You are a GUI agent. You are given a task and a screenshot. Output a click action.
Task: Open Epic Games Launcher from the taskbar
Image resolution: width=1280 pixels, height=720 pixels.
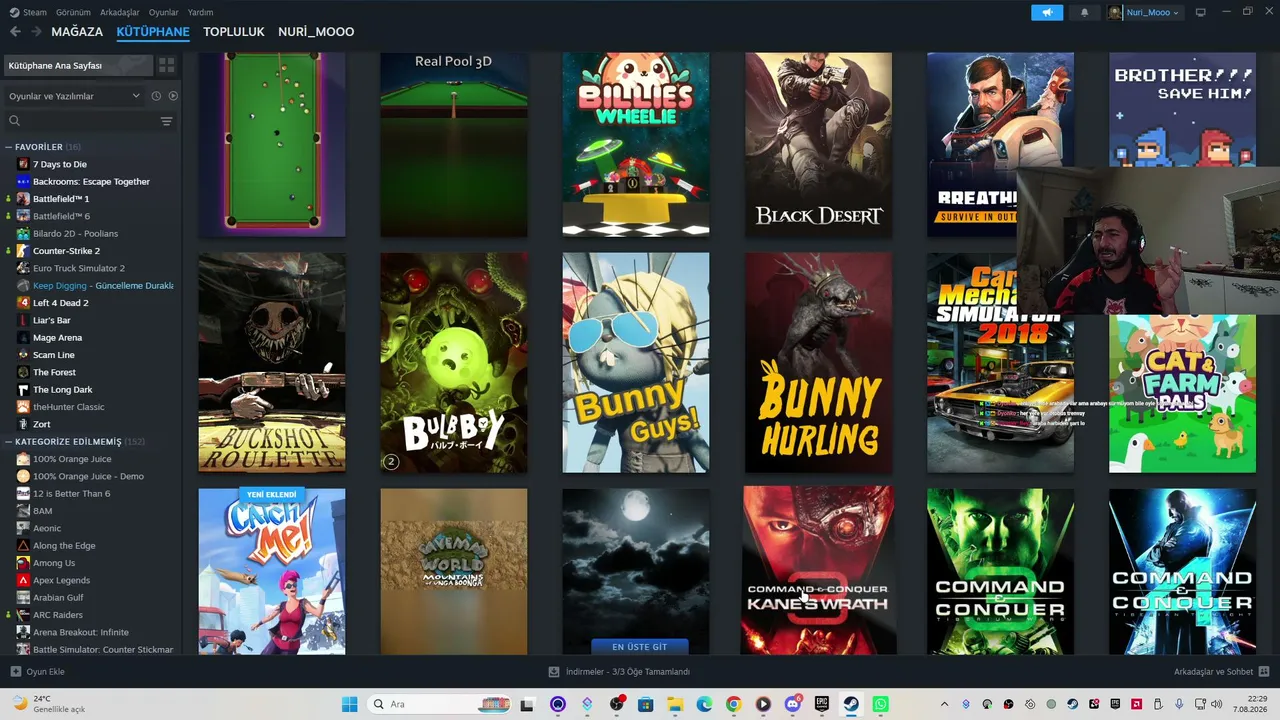(822, 704)
